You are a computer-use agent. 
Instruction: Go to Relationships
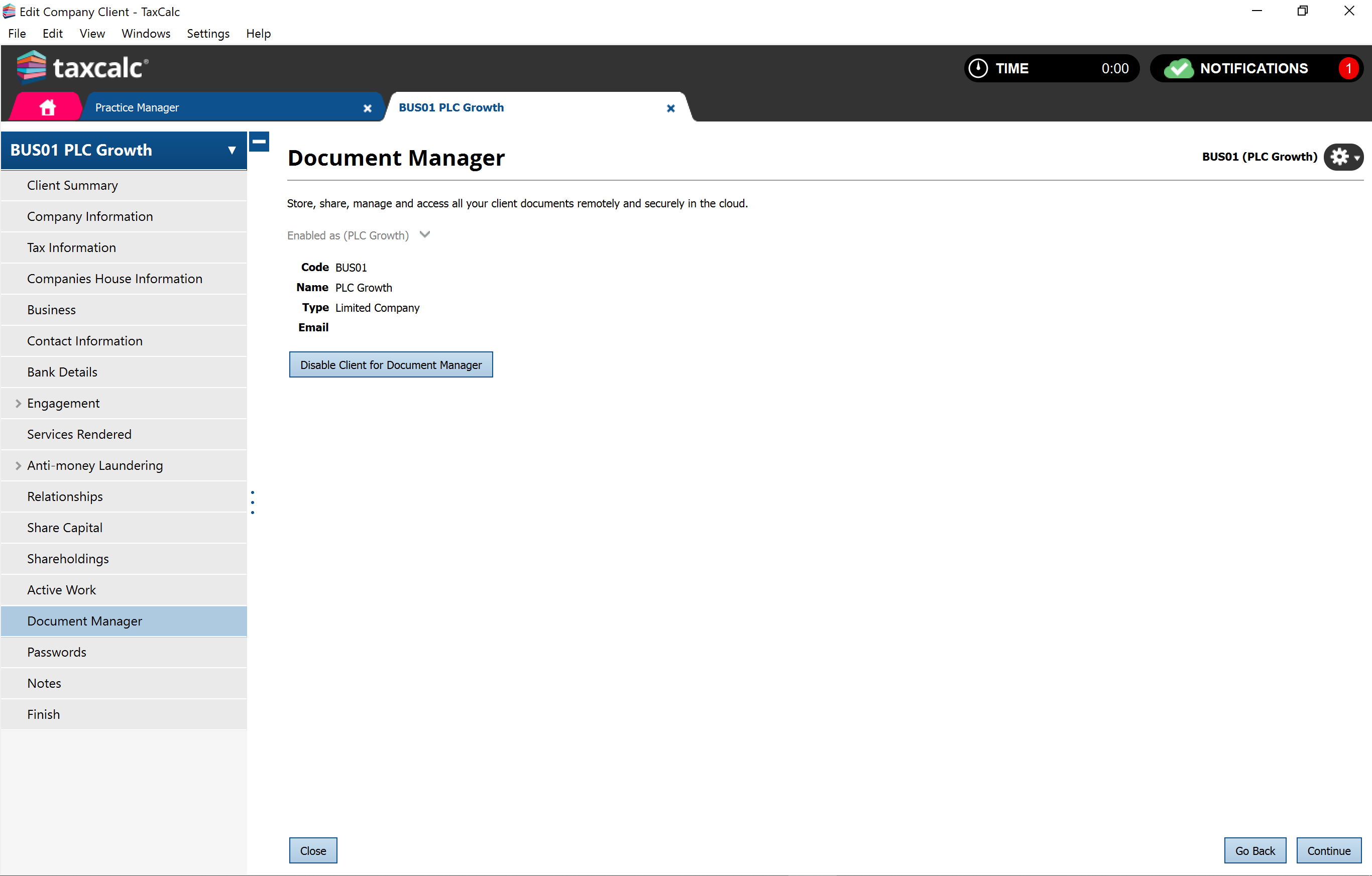[x=124, y=496]
